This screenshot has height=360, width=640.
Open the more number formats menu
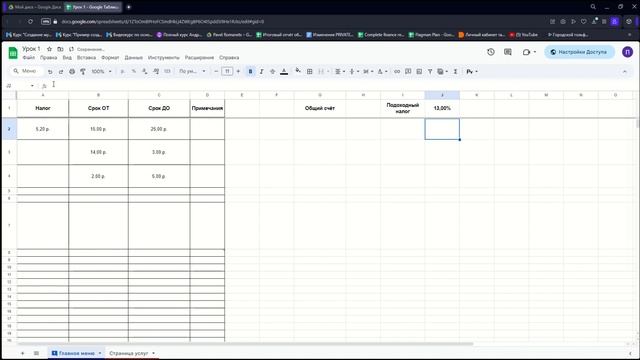tap(167, 71)
